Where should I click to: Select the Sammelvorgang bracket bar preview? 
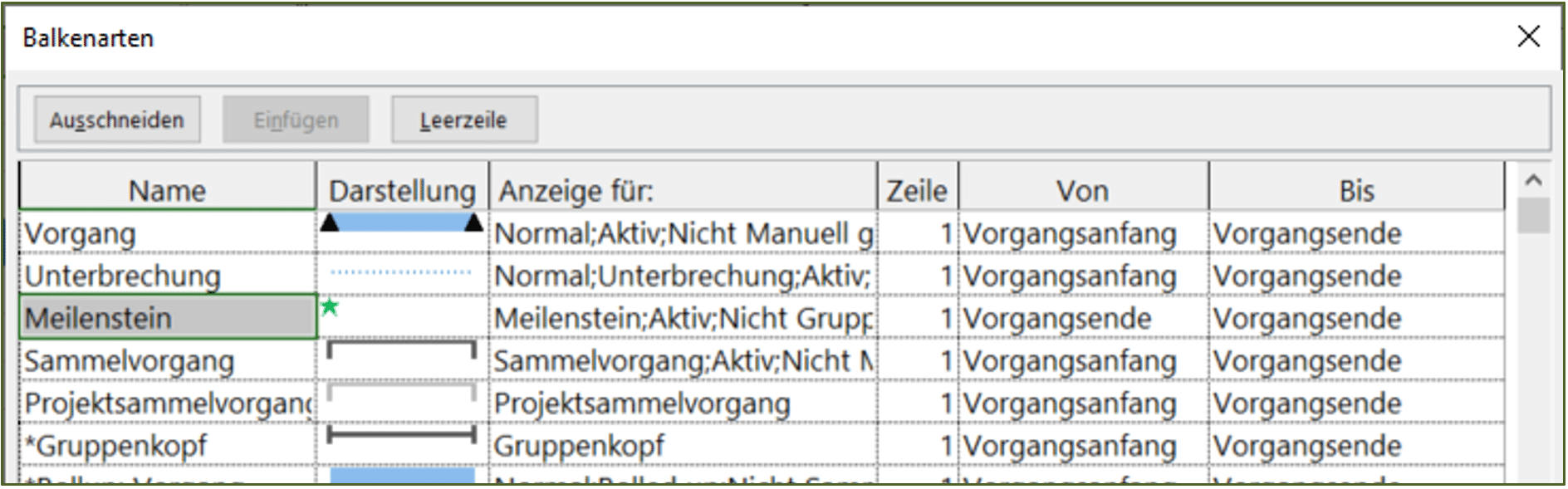[402, 350]
